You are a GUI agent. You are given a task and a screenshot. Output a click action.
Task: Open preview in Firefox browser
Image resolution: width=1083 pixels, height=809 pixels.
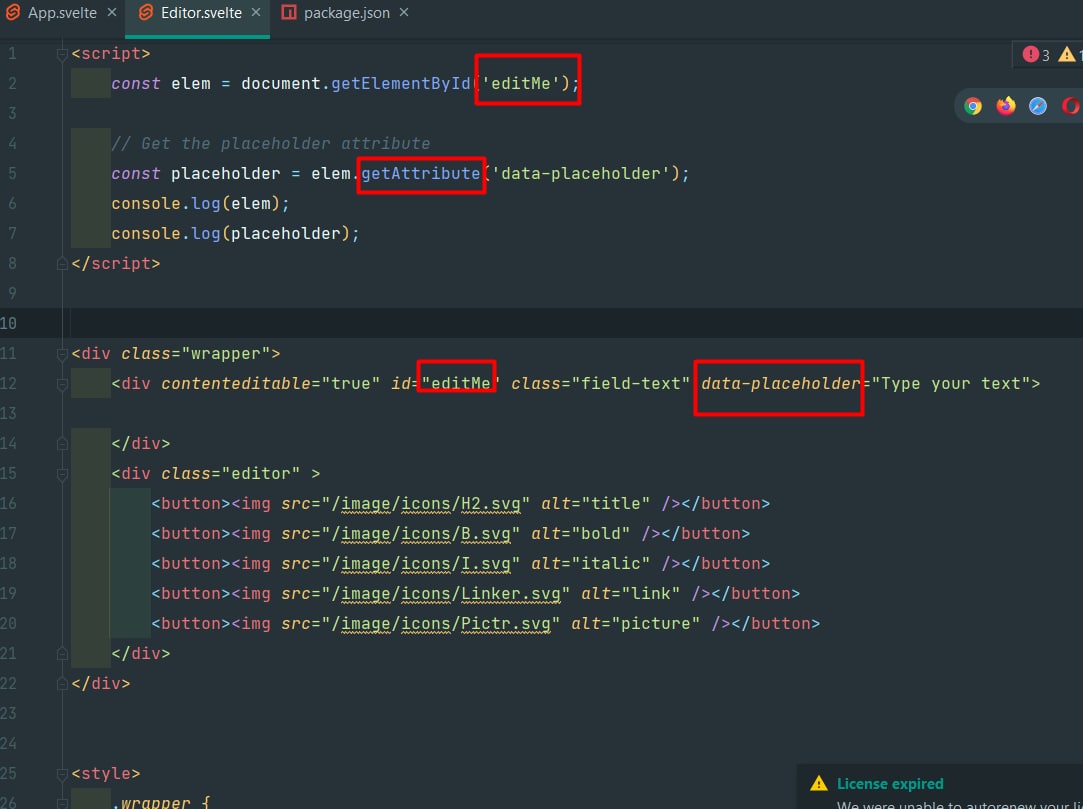click(x=1006, y=106)
